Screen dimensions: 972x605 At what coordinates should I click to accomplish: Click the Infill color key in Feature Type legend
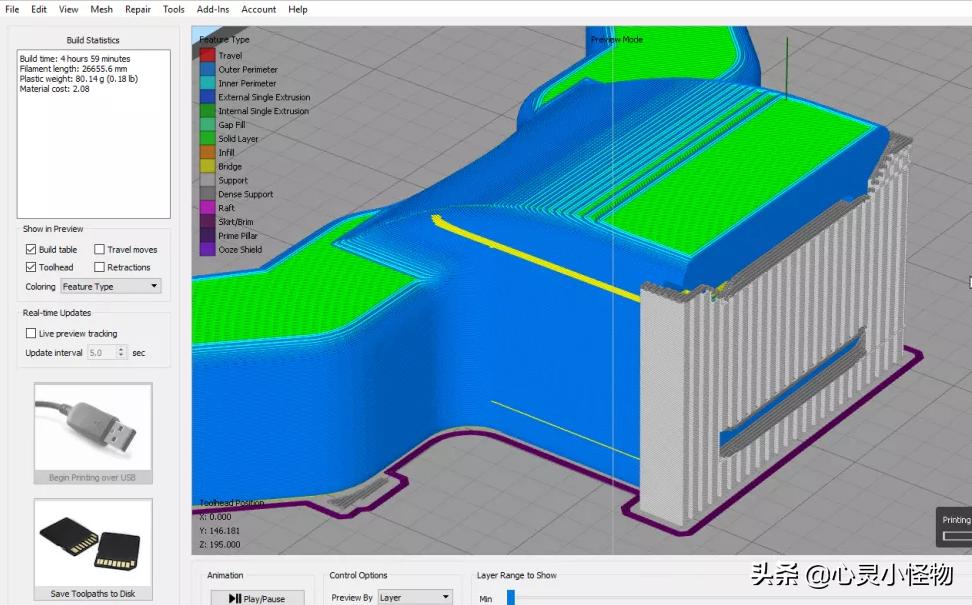pyautogui.click(x=206, y=152)
